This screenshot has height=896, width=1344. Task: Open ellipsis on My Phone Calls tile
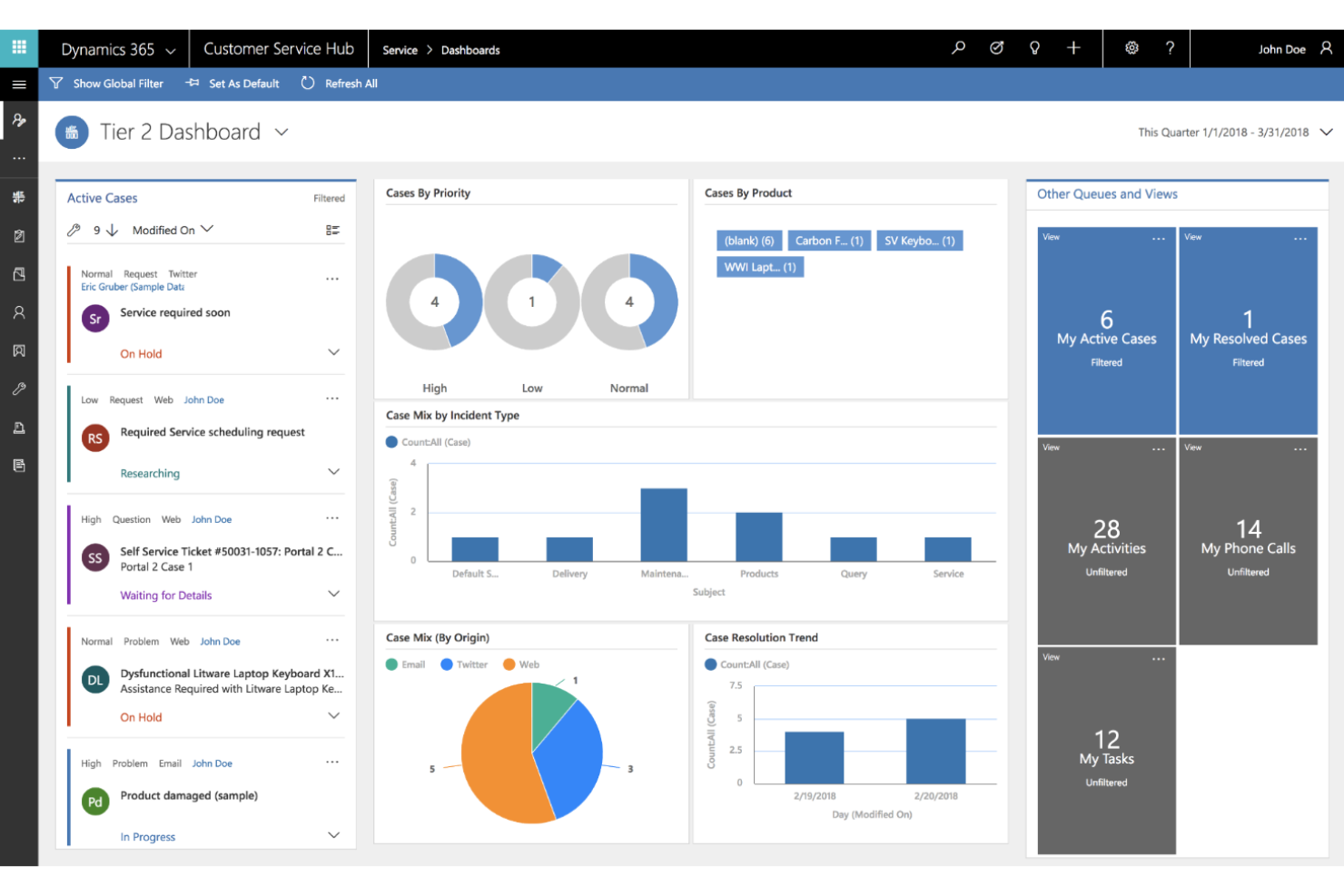[1300, 449]
